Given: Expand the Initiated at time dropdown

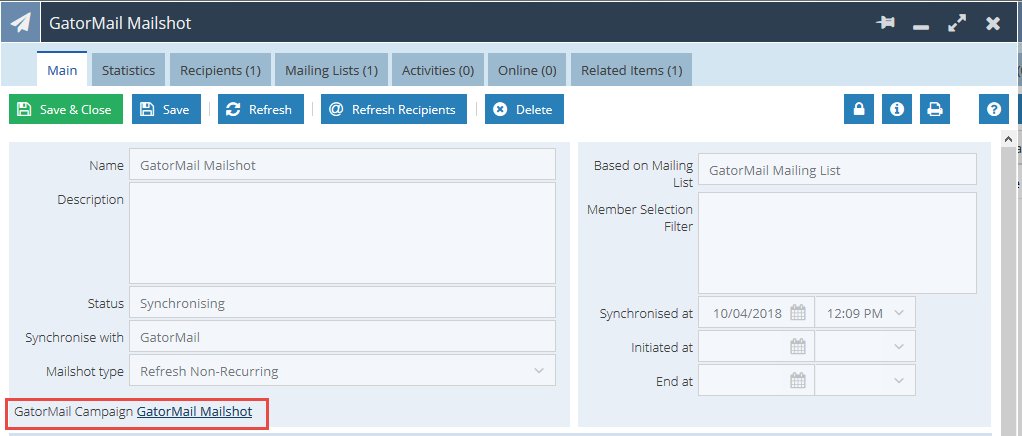Looking at the screenshot, I should (x=899, y=347).
